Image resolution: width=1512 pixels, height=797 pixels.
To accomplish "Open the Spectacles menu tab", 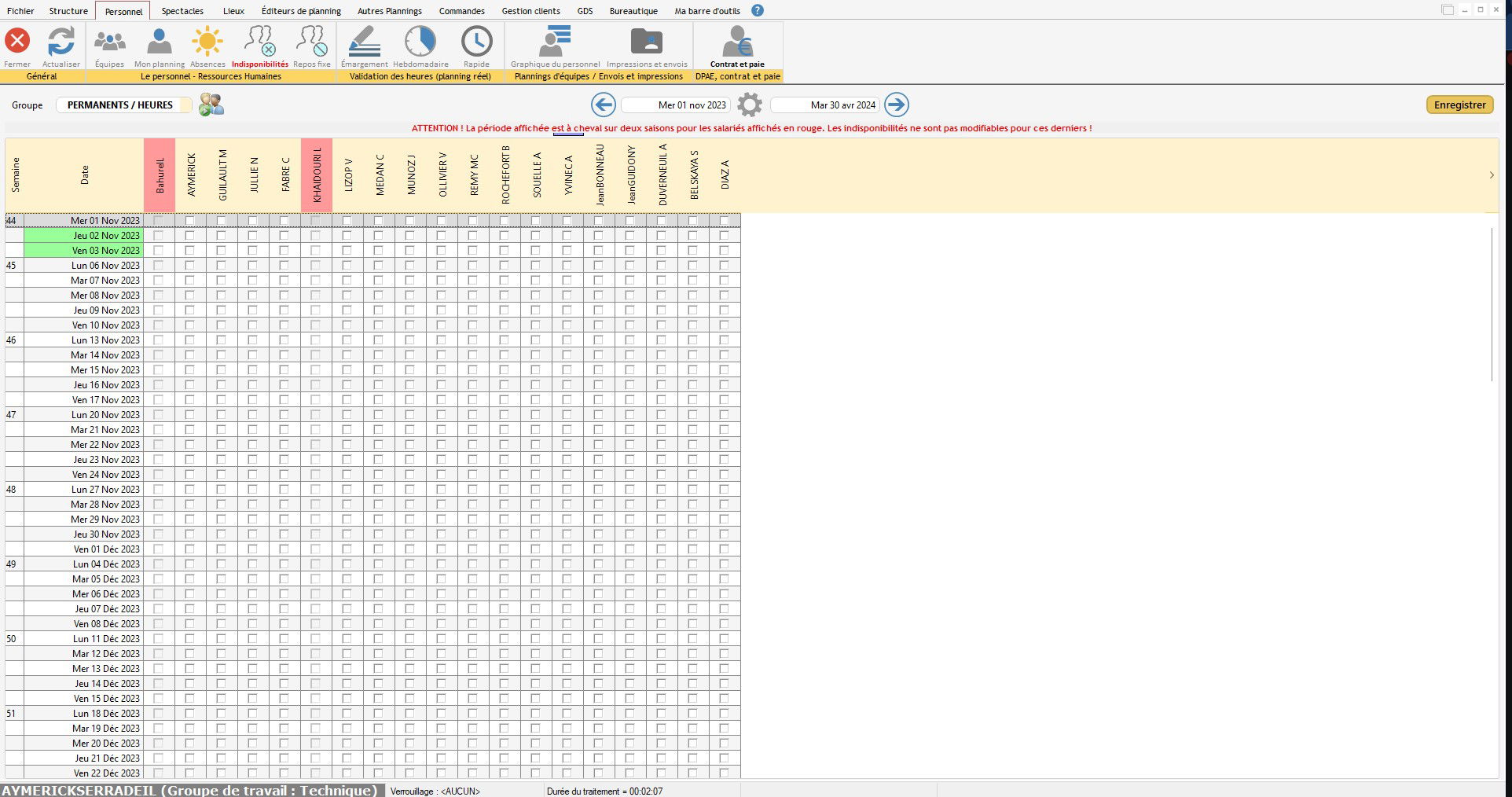I will click(x=182, y=11).
